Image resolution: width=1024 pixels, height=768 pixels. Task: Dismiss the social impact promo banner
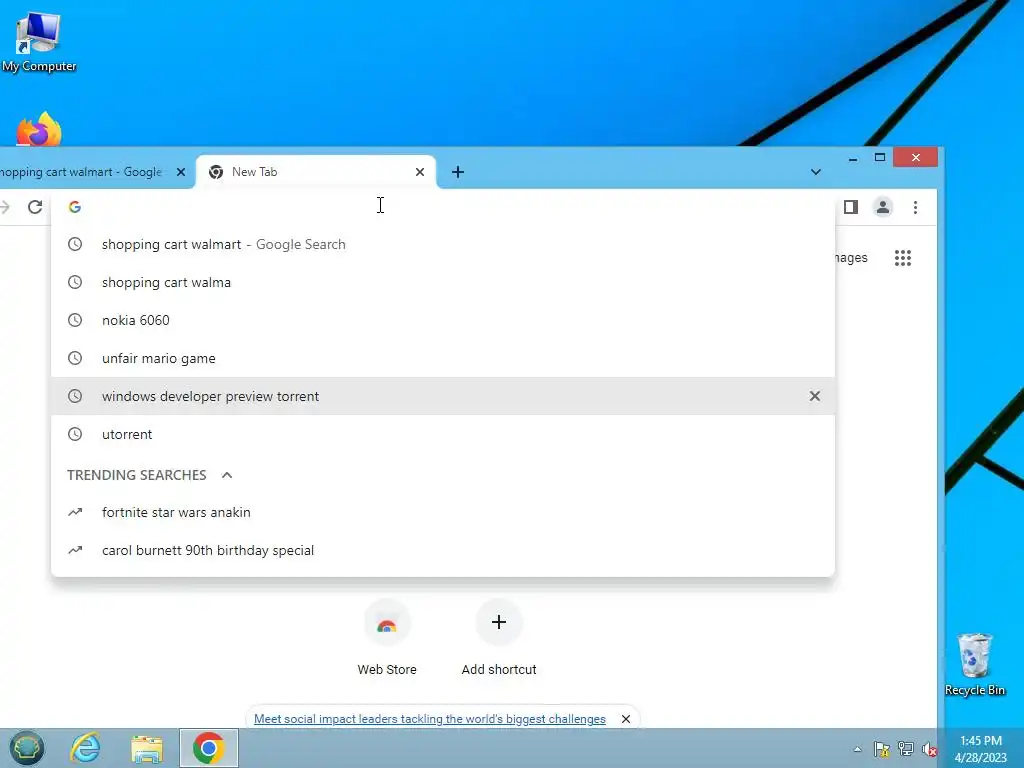coord(626,719)
